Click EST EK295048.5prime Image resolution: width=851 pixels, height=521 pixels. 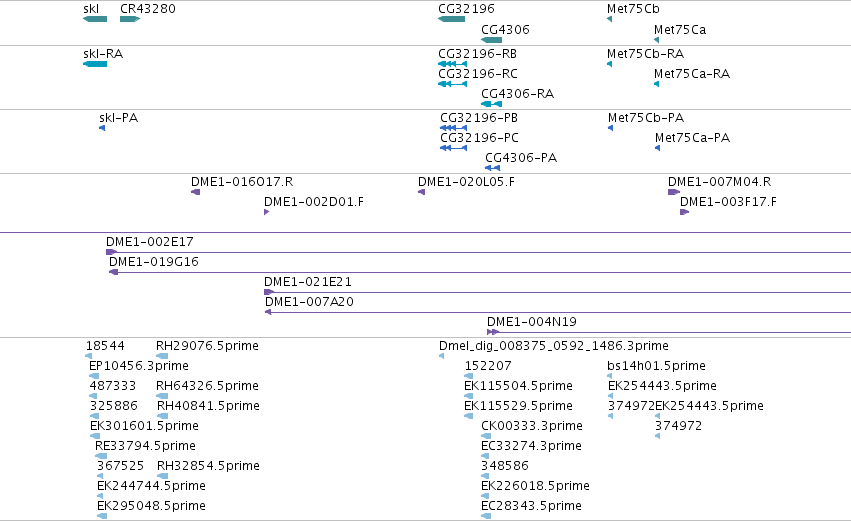point(101,516)
